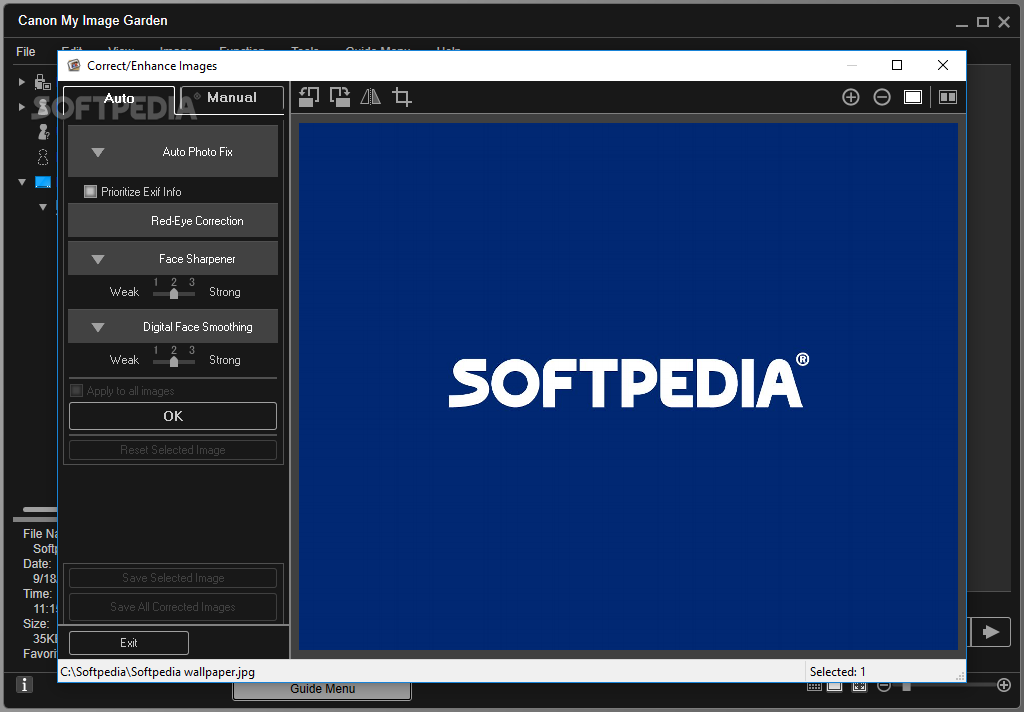Click the Red-Eye Correction button
1024x712 pixels.
coord(173,221)
